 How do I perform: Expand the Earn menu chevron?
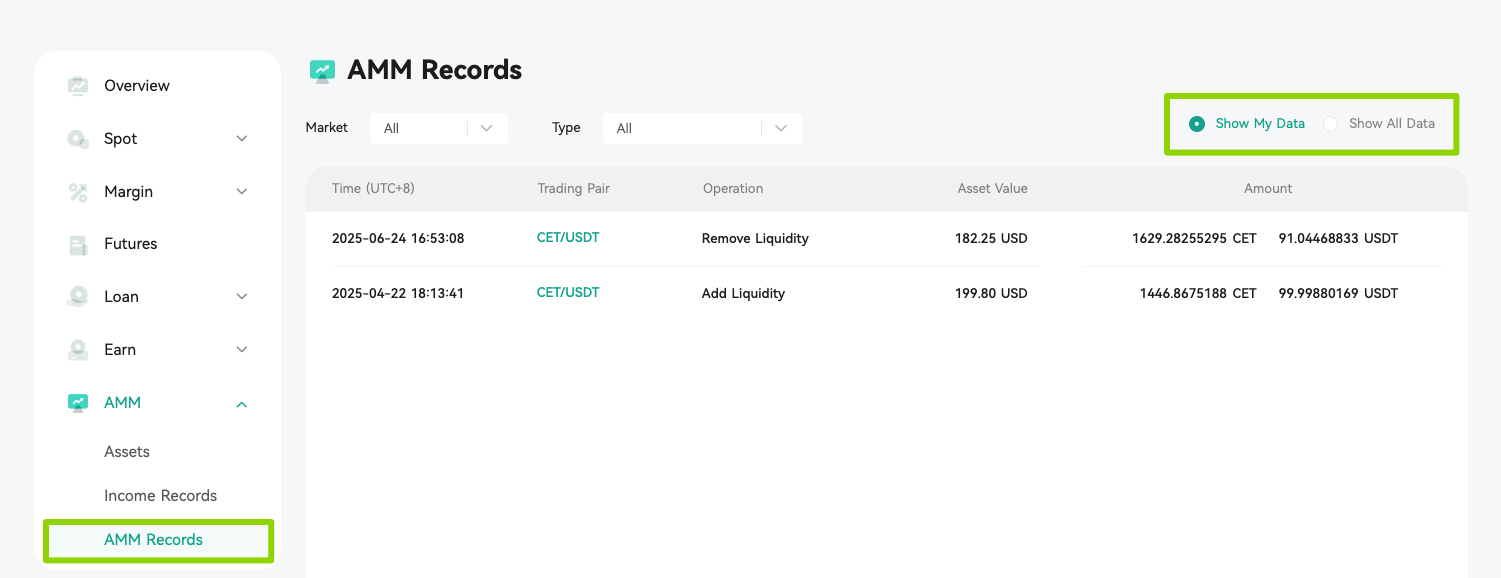coord(242,350)
